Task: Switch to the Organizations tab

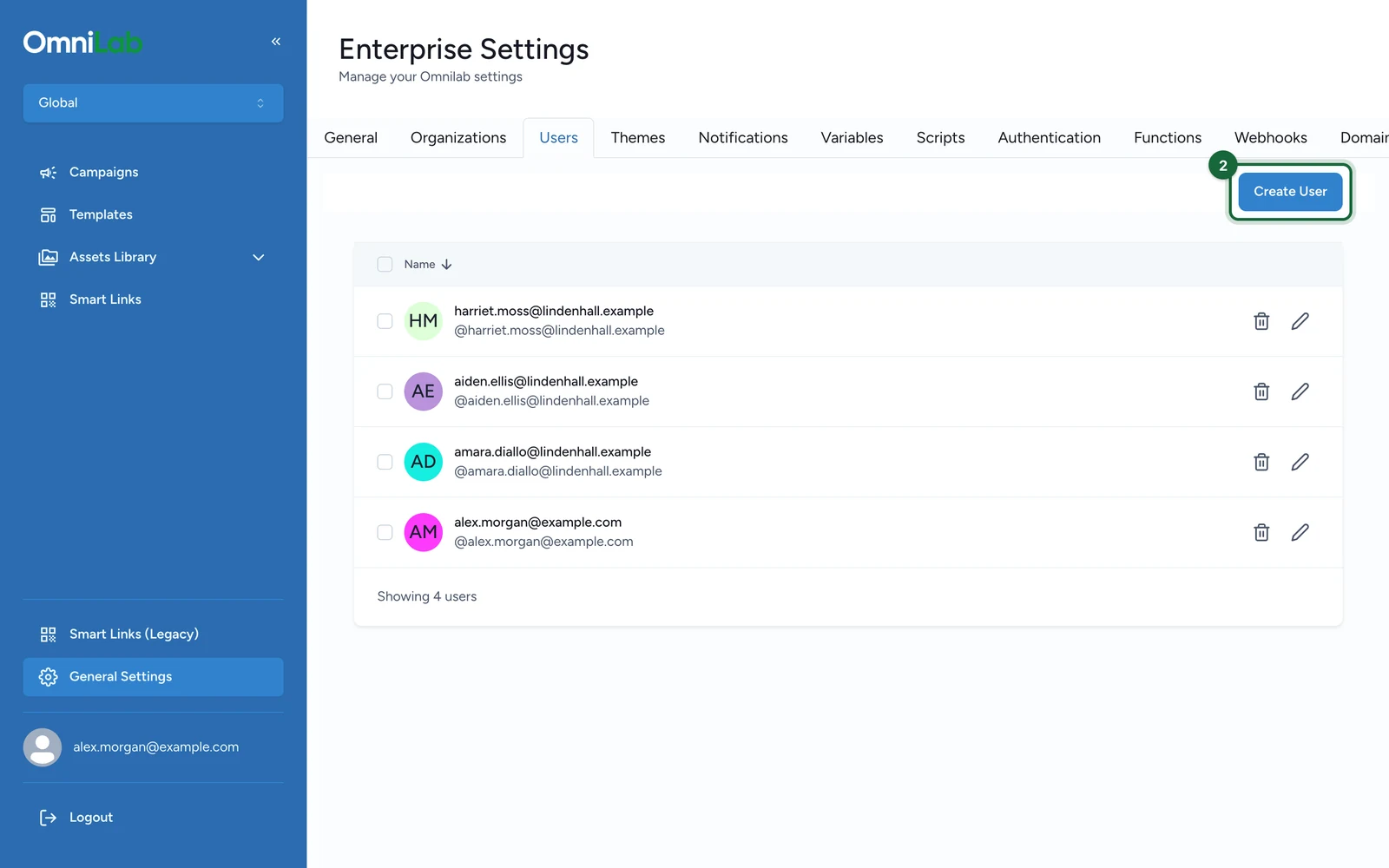Action: pyautogui.click(x=458, y=138)
